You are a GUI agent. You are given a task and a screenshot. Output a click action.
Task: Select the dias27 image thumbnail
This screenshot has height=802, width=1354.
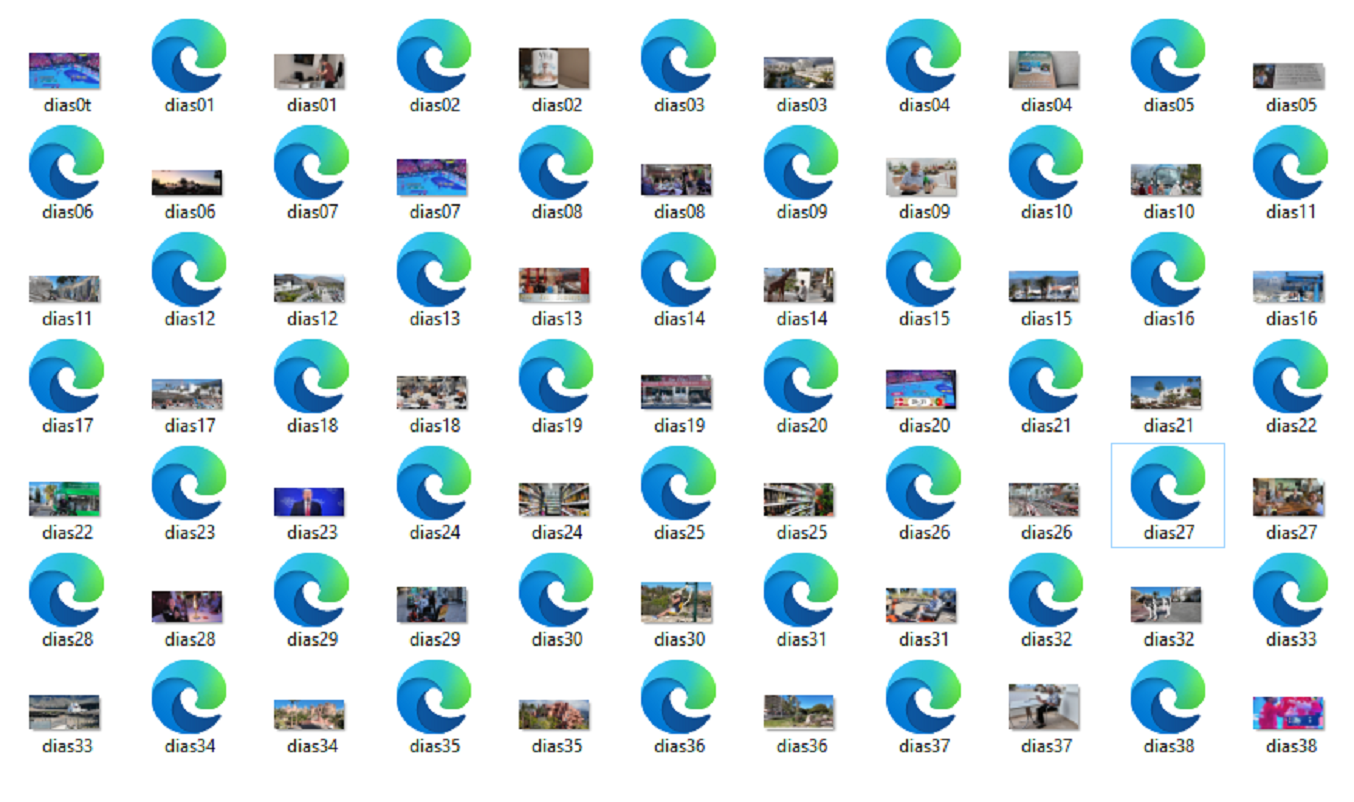[1288, 497]
